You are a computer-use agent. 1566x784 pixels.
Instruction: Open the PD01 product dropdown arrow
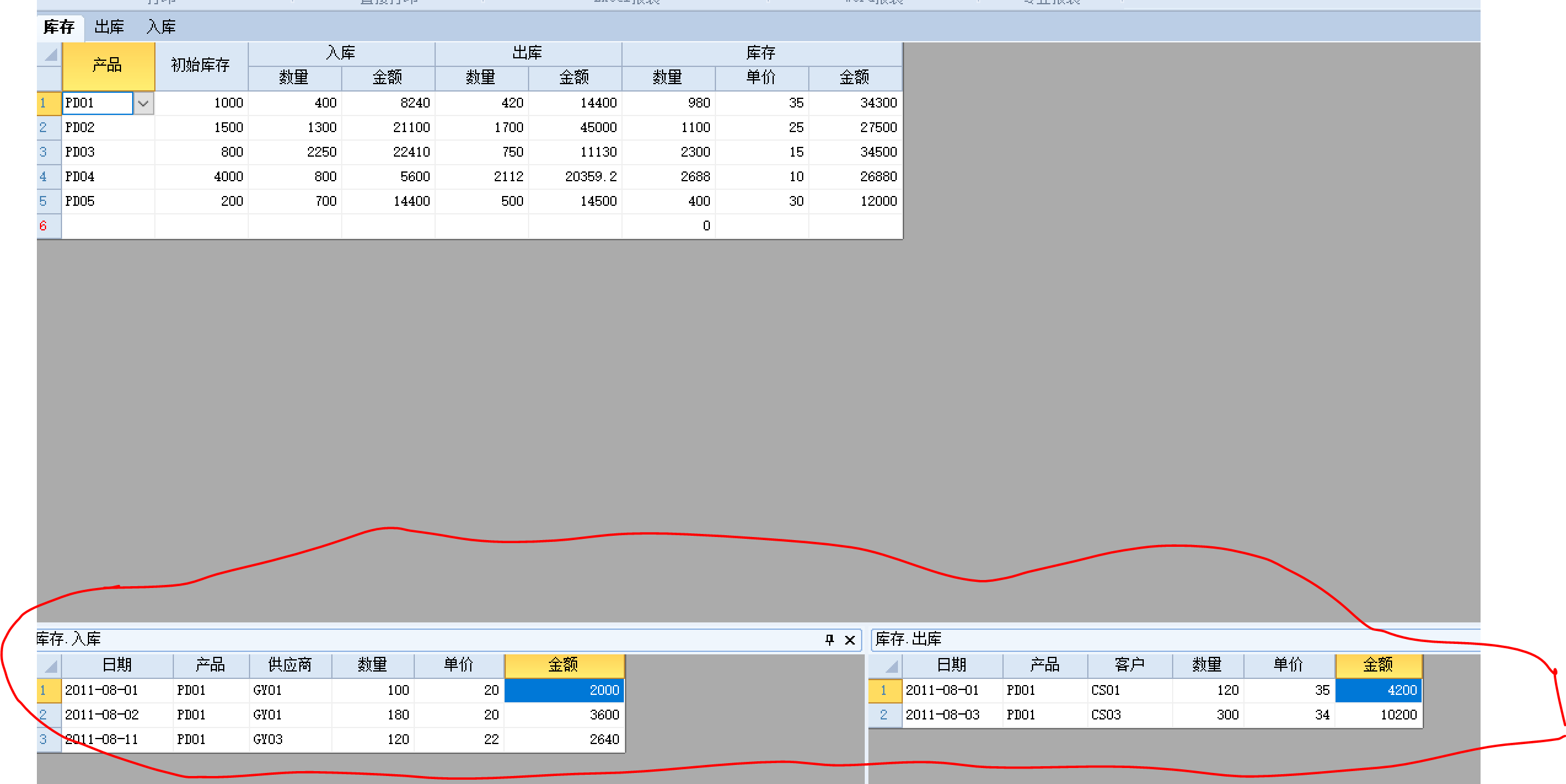tap(143, 103)
